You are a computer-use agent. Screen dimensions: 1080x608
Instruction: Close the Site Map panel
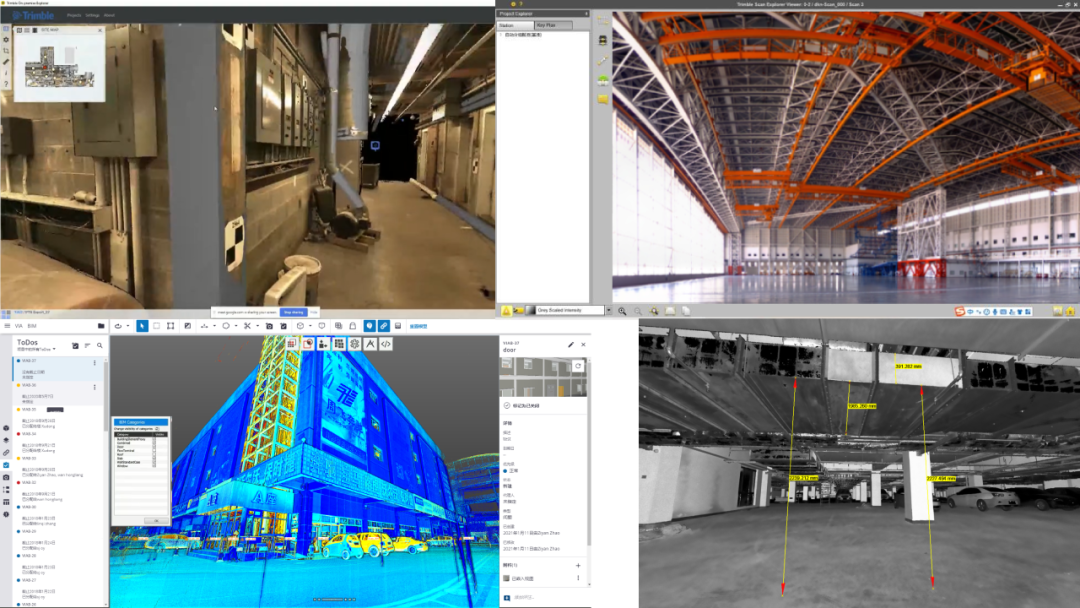[99, 30]
